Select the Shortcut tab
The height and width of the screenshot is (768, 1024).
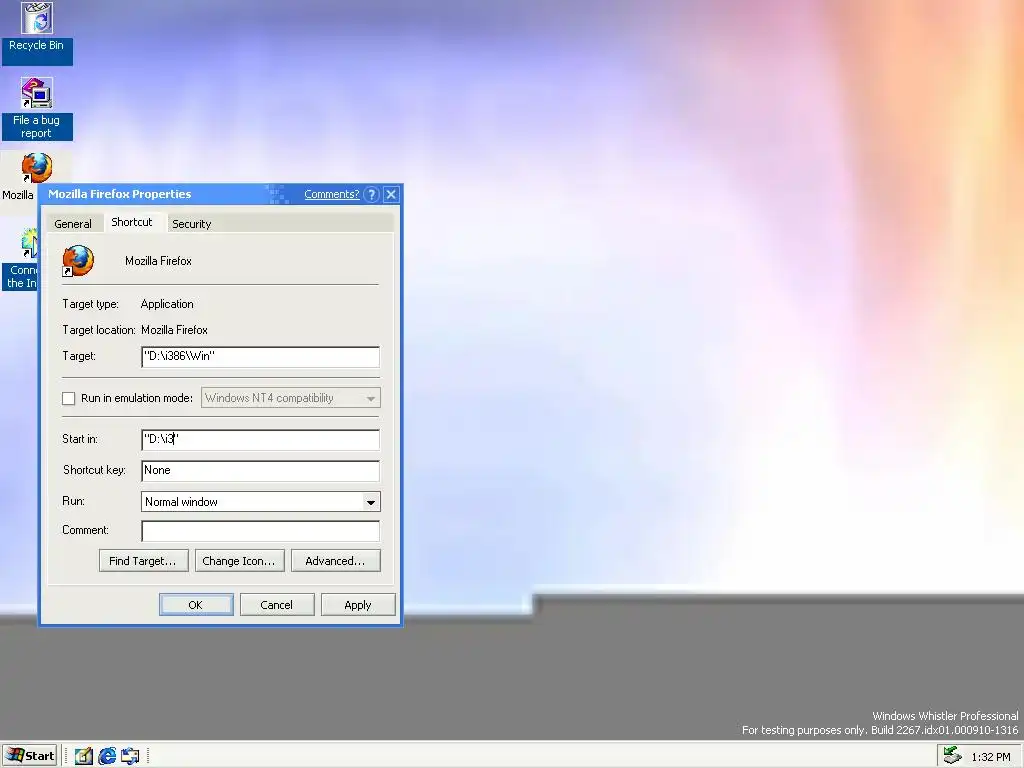pyautogui.click(x=132, y=222)
